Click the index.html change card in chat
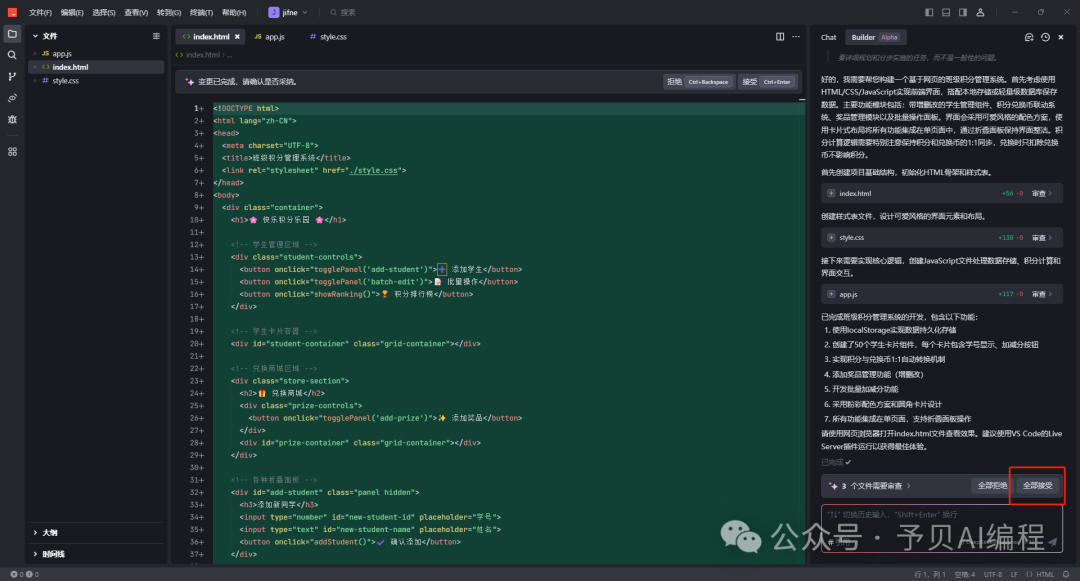 [x=942, y=193]
